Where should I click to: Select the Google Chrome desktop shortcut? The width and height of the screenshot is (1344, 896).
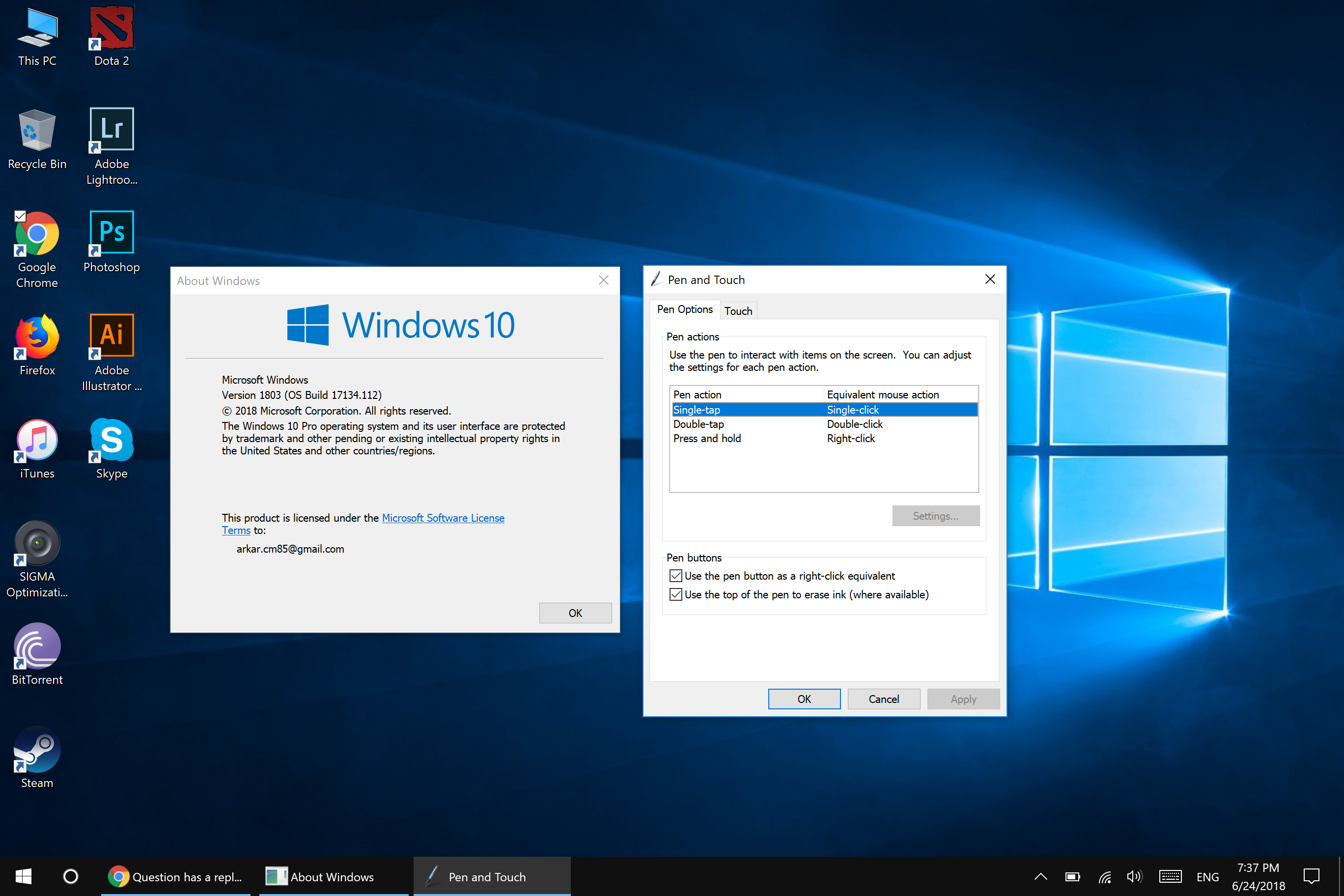(37, 251)
